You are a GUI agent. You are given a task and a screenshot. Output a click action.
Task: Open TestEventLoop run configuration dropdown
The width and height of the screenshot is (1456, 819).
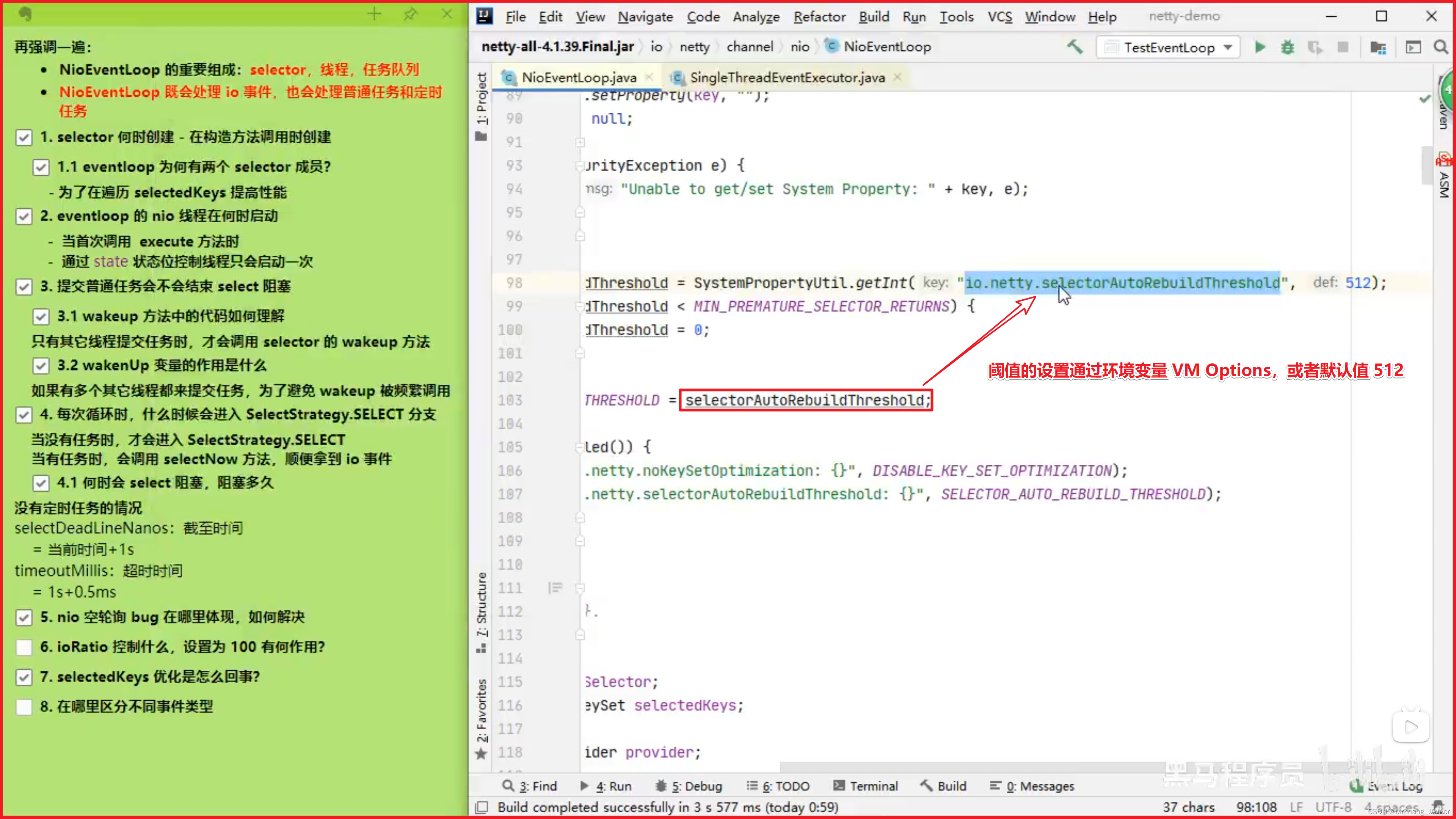(1168, 47)
